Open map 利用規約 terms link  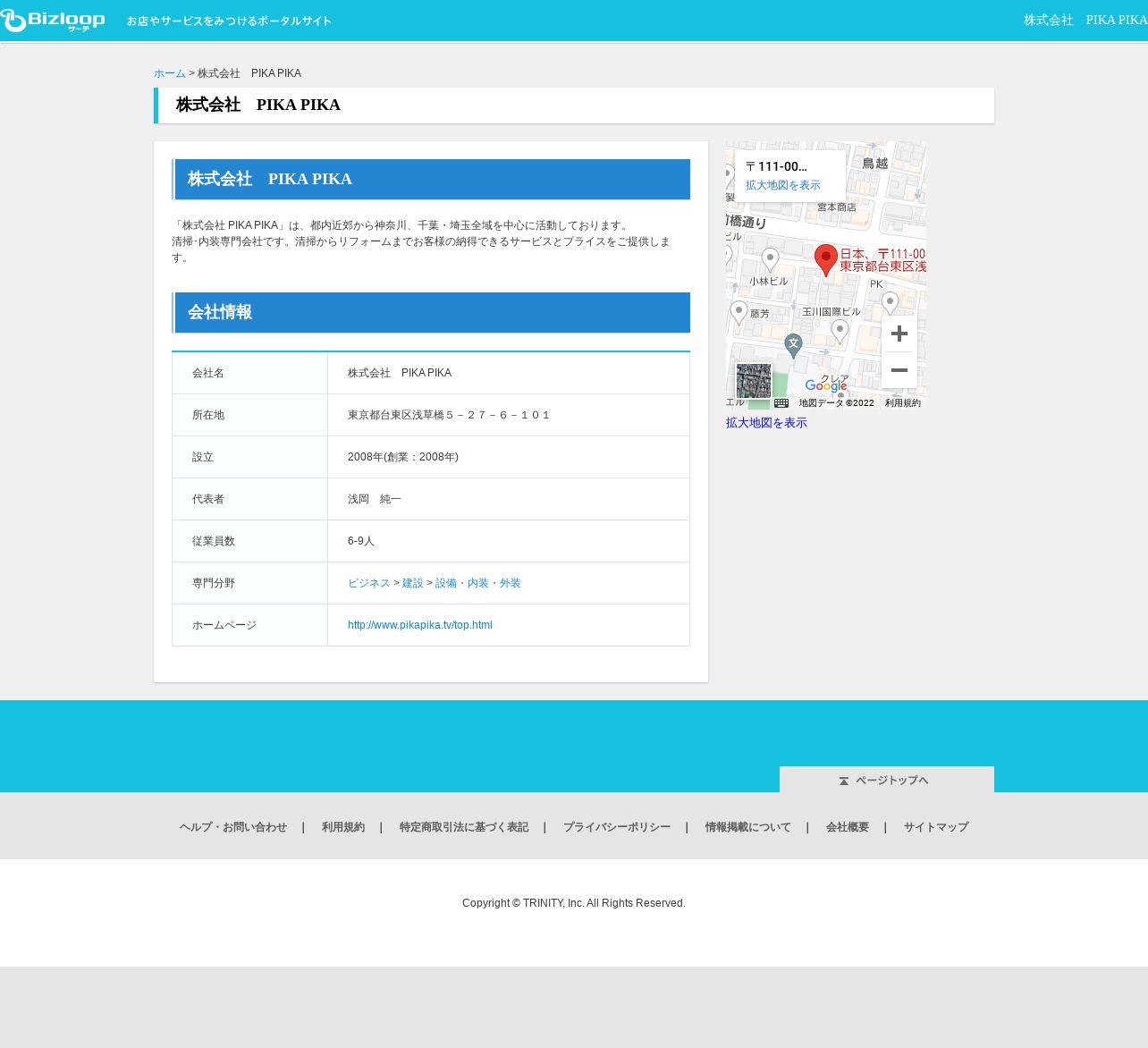click(x=903, y=403)
